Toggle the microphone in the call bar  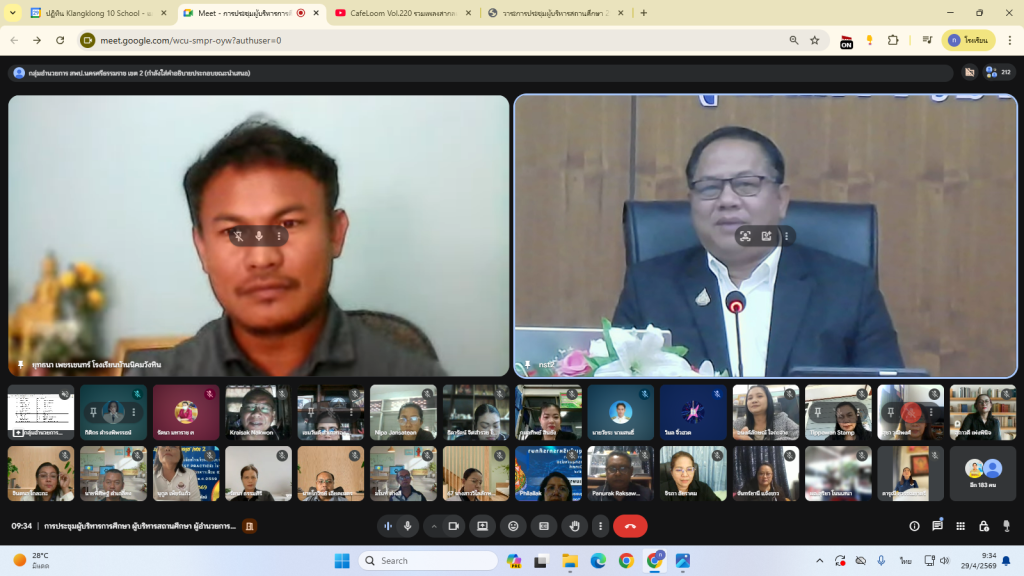tap(407, 526)
